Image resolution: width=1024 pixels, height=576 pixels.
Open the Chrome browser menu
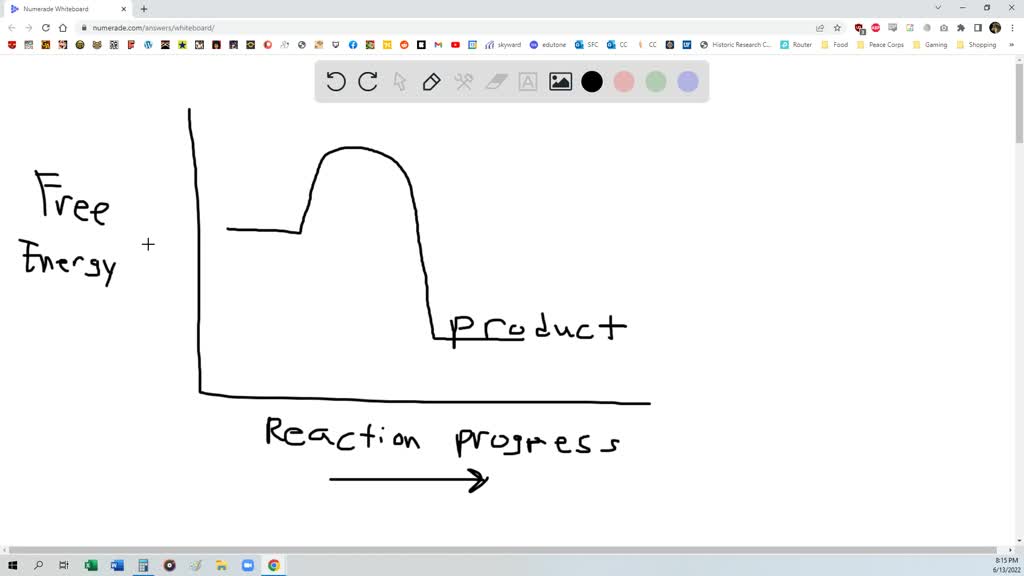(1010, 28)
